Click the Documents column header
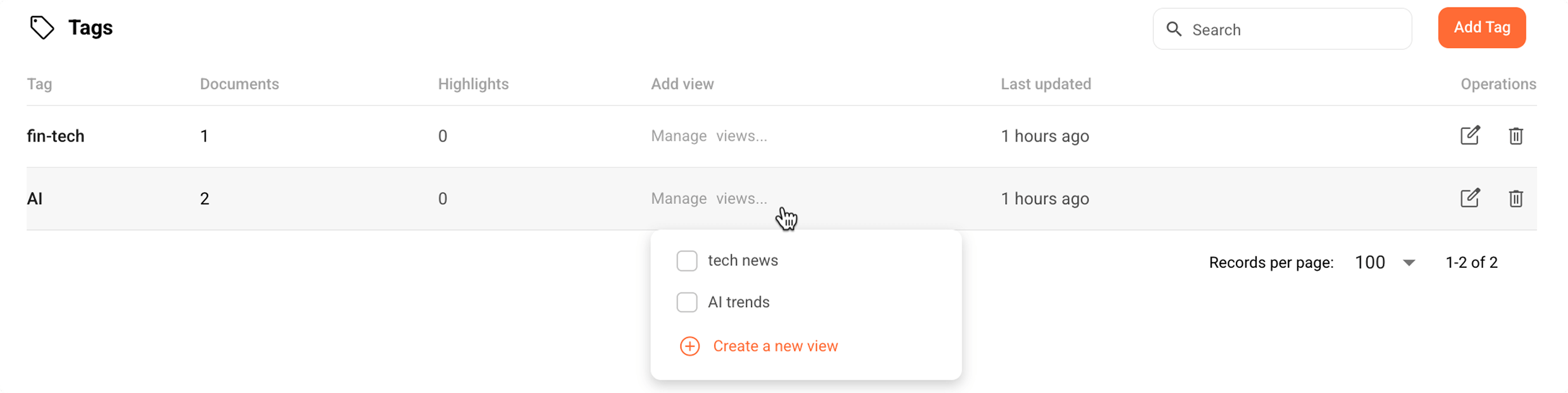Image resolution: width=1568 pixels, height=393 pixels. [239, 83]
